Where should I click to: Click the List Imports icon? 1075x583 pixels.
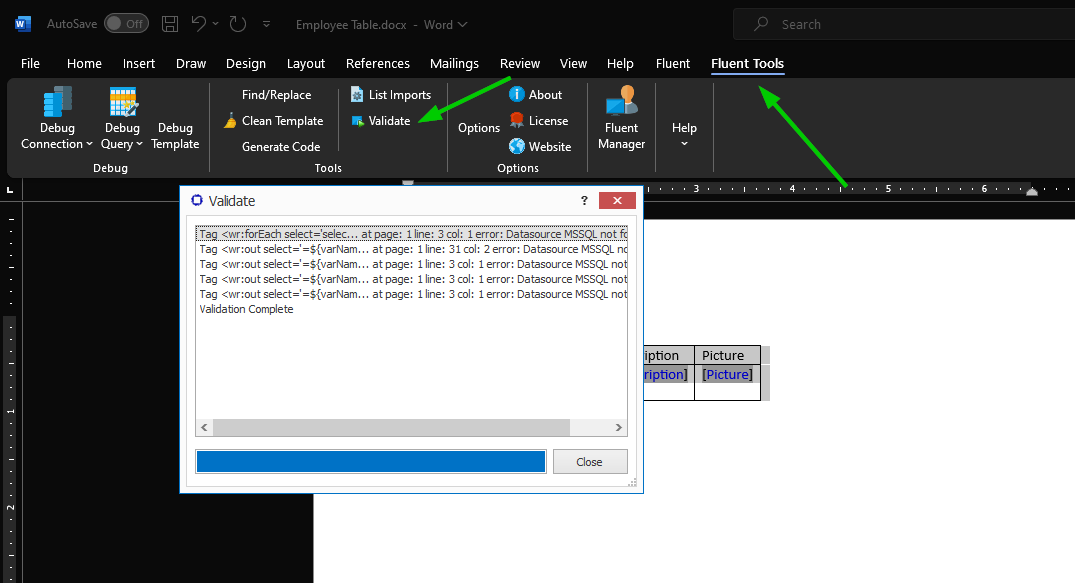[357, 95]
